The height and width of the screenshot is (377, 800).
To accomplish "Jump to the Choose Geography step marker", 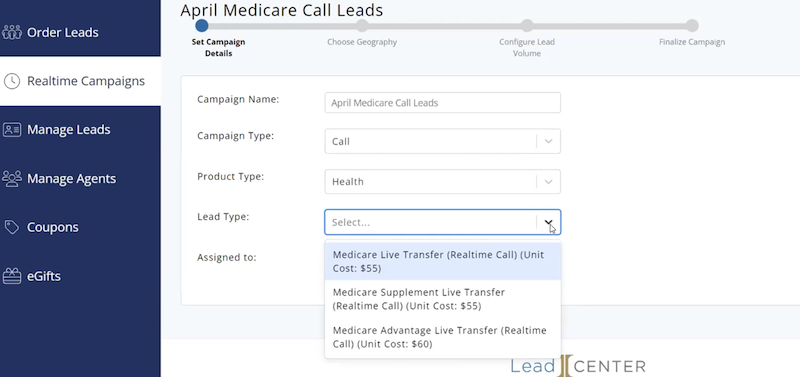I will pos(362,26).
